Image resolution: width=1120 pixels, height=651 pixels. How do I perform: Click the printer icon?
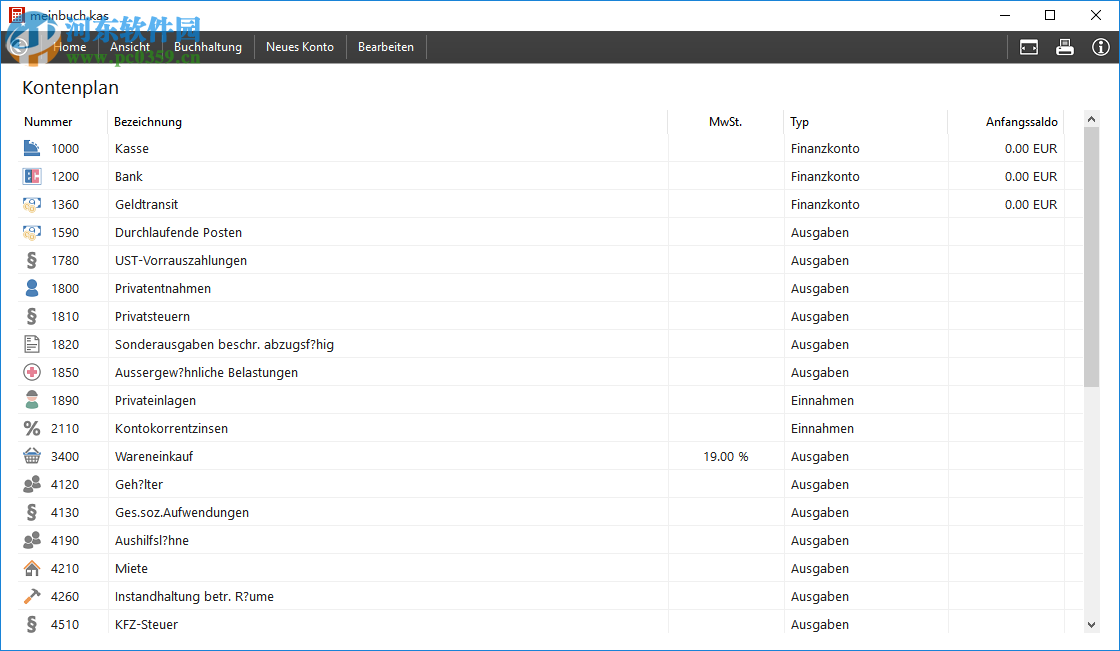(x=1064, y=47)
